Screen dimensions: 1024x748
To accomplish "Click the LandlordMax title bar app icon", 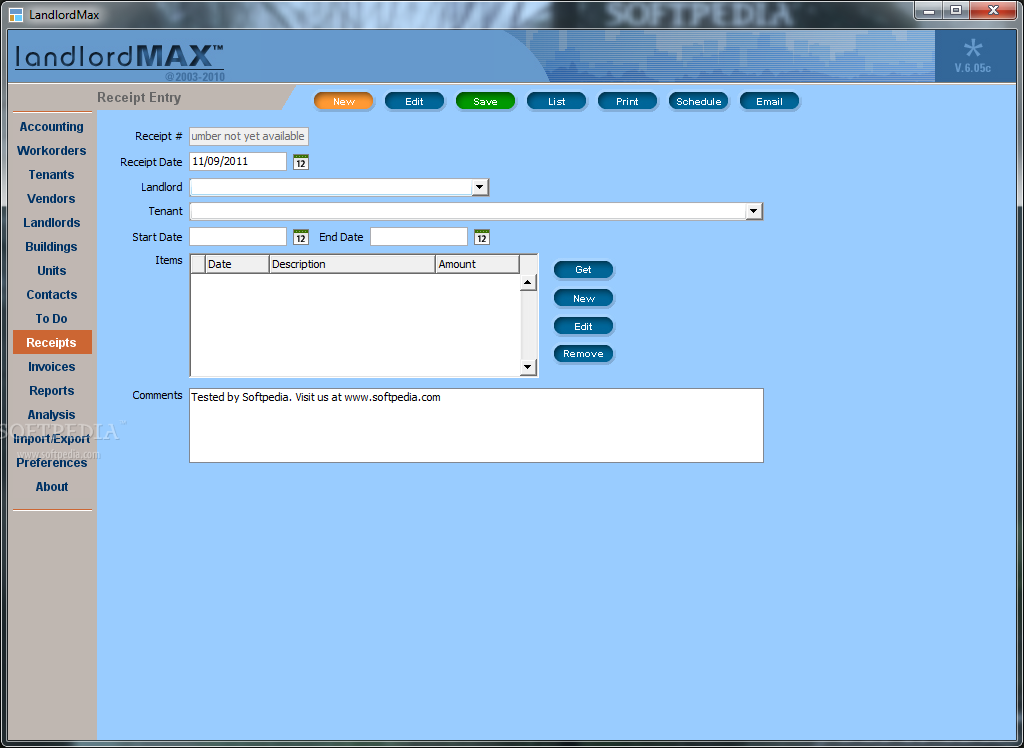I will [x=16, y=14].
